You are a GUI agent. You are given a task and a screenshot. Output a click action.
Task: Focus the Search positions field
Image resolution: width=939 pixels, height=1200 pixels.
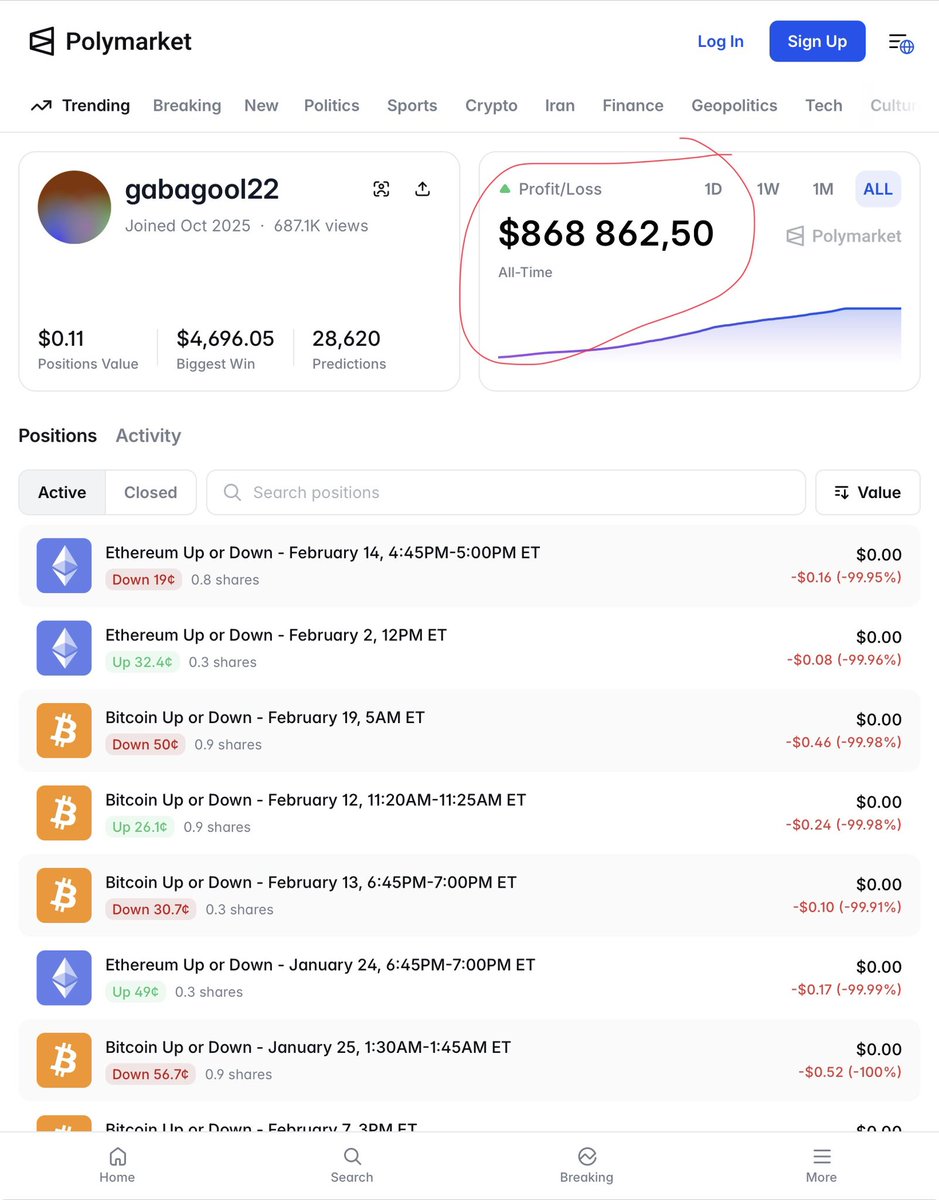506,492
